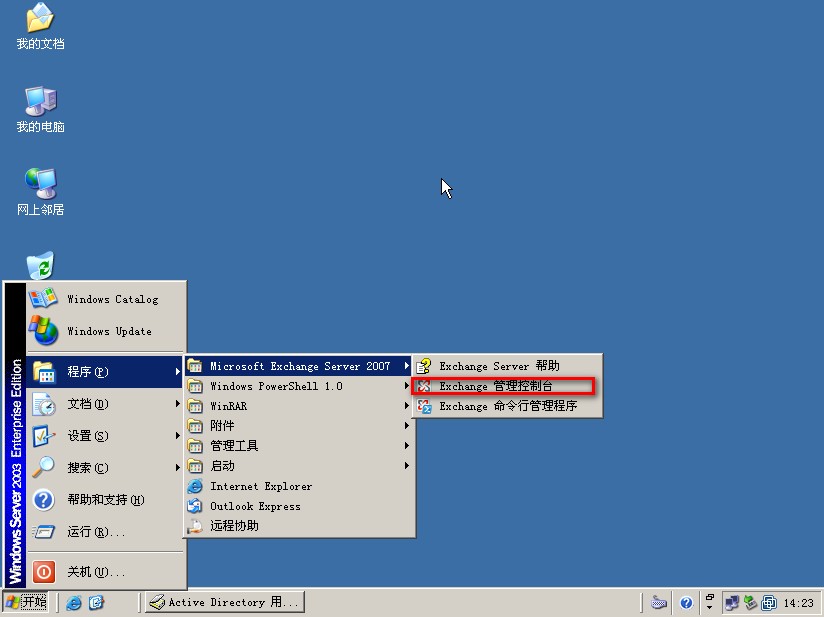Click the 关机(U) red power icon
This screenshot has height=617, width=824.
pos(44,571)
